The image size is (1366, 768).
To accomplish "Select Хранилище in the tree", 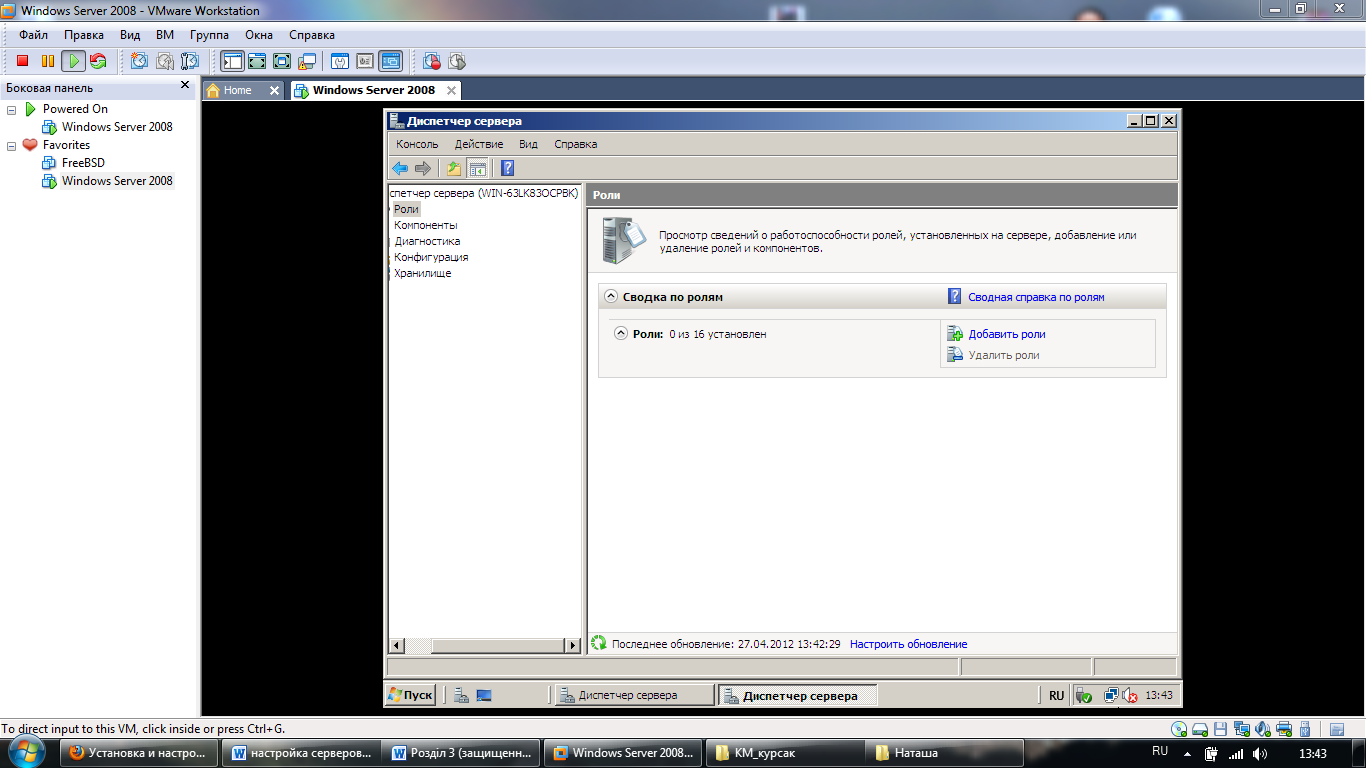I will point(422,273).
